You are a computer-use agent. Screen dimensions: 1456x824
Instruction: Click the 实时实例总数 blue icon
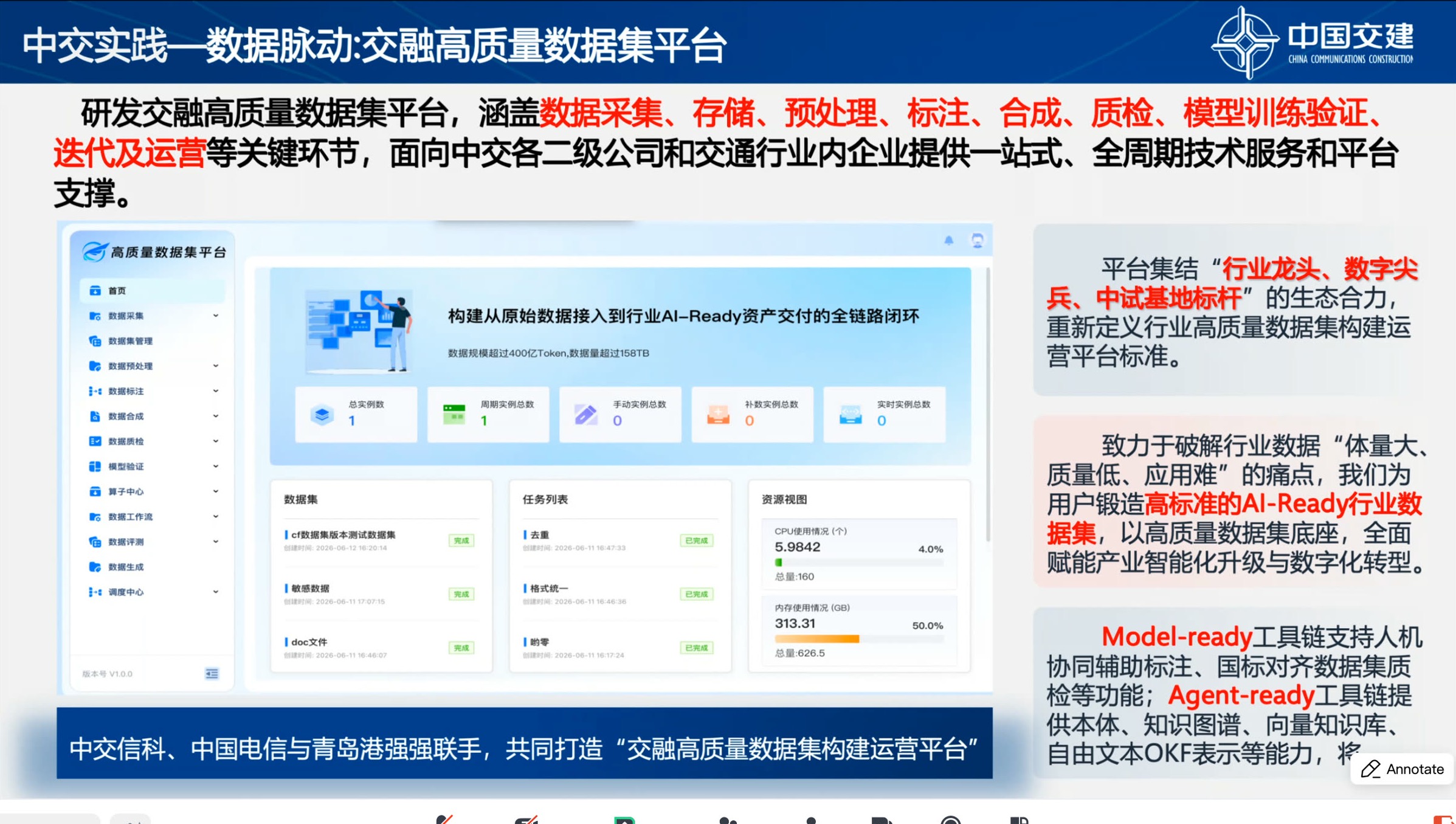[850, 415]
